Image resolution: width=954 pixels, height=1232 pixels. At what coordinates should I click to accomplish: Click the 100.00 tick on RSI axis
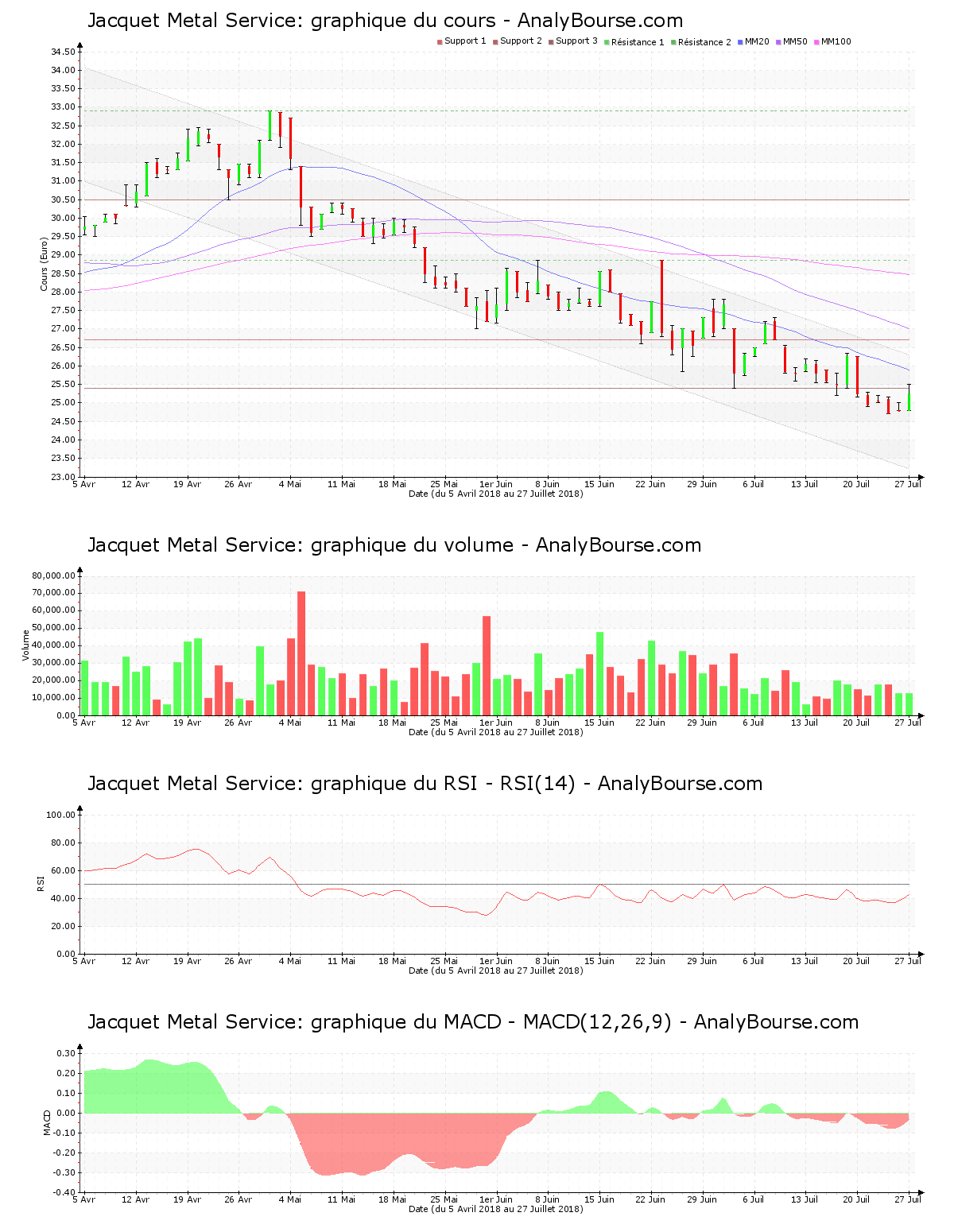61,815
